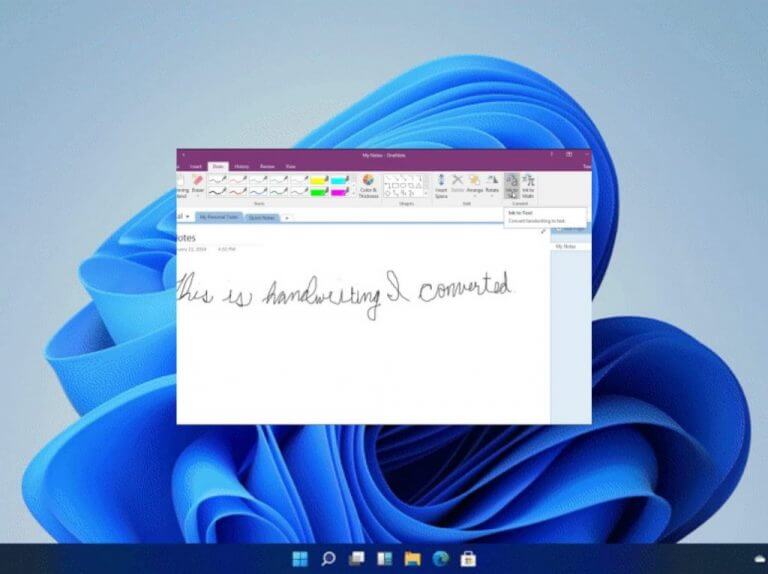
Task: Click Add Page in the page list
Action: point(571,229)
